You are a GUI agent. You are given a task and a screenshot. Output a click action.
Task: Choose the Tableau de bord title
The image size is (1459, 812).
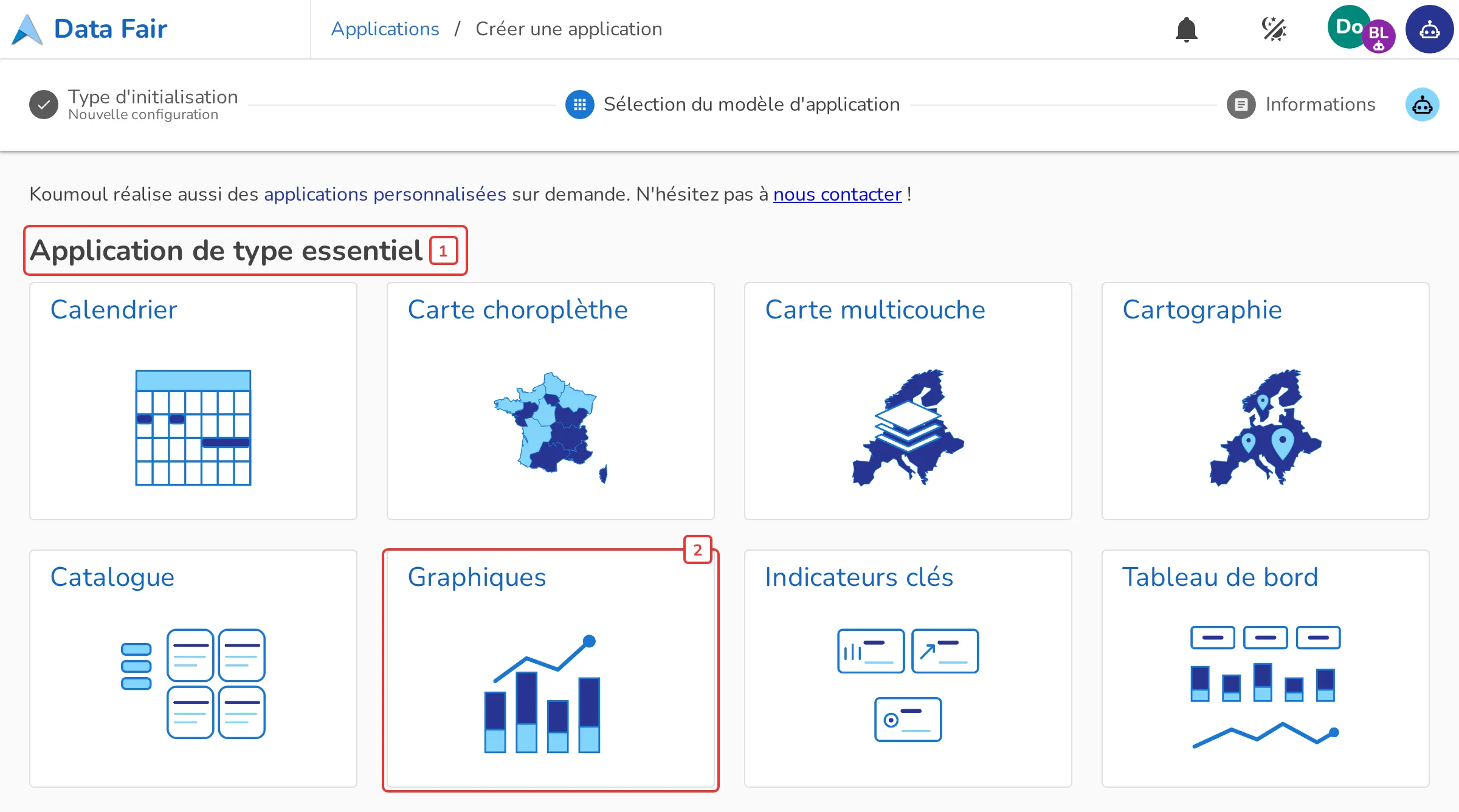pyautogui.click(x=1220, y=577)
